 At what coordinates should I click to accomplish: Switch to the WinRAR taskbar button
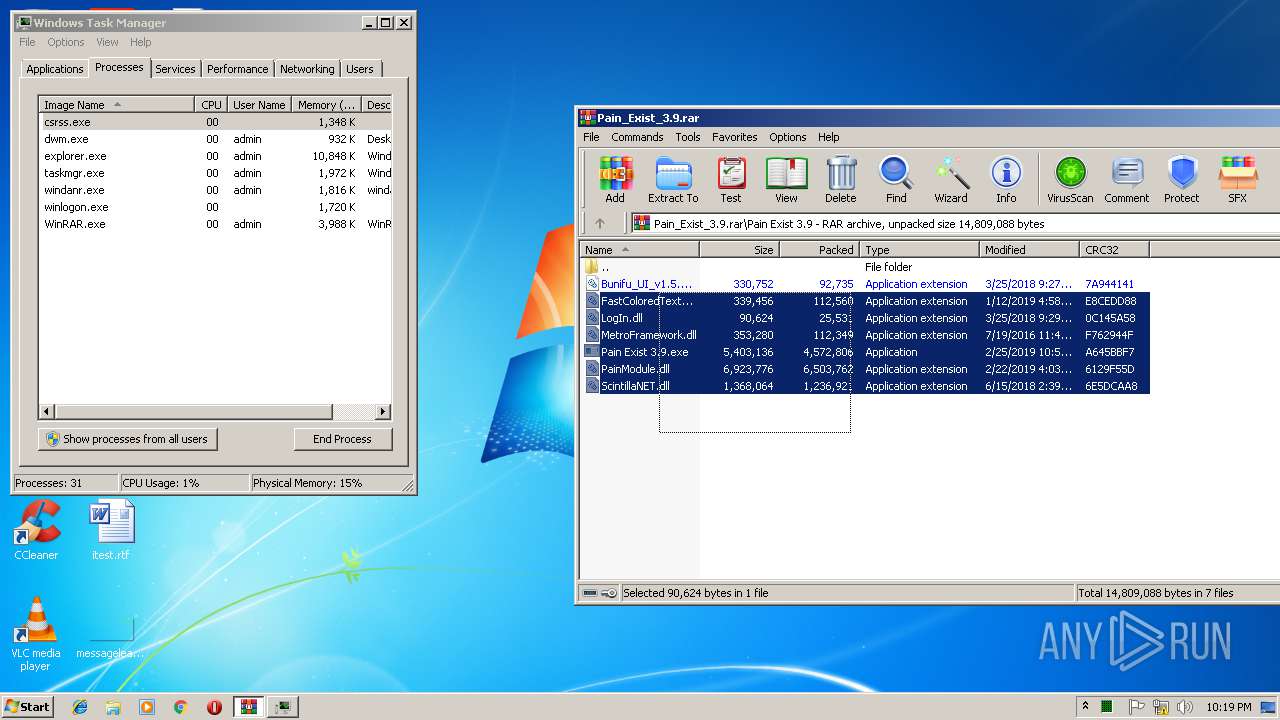pos(249,706)
